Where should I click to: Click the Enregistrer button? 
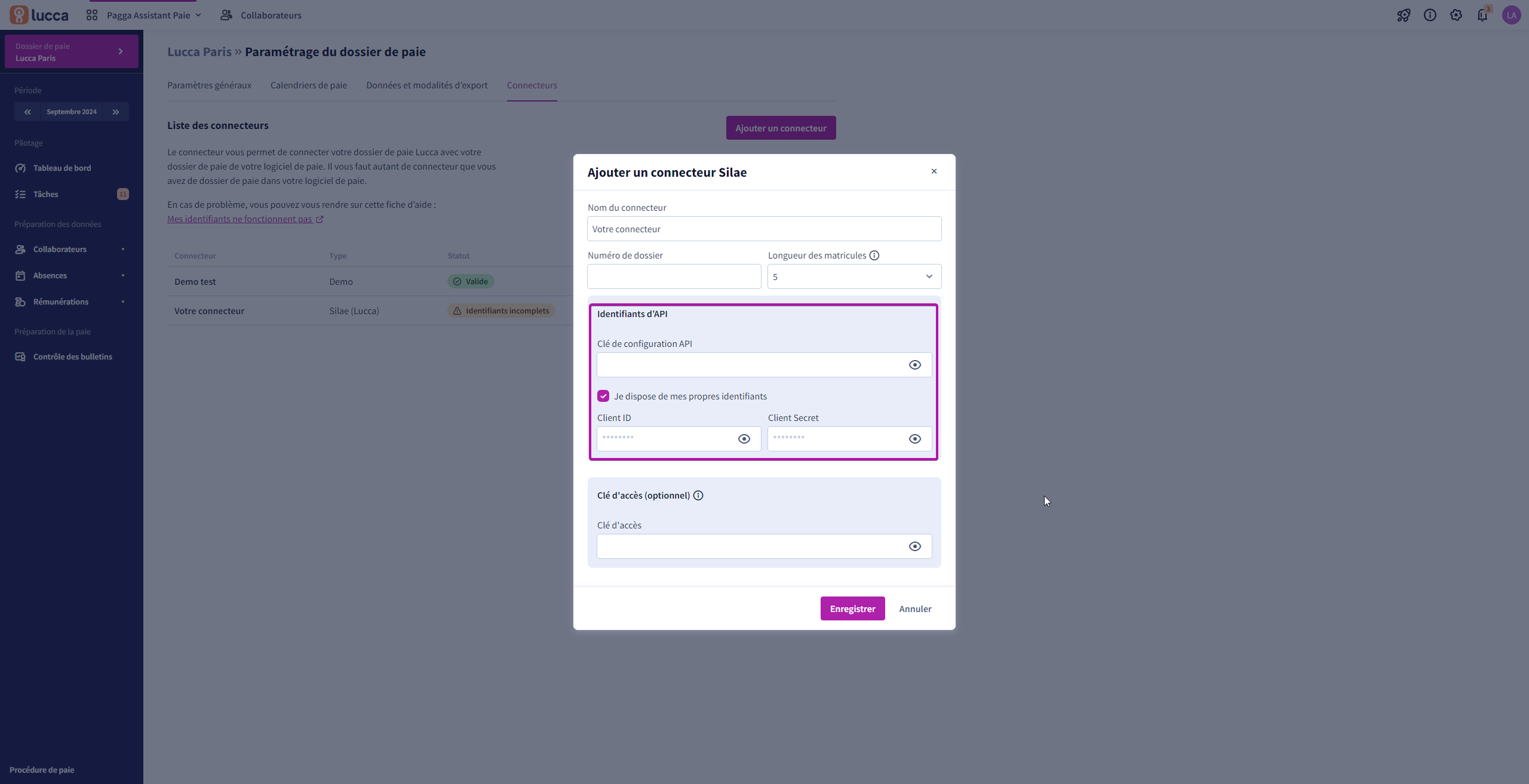[x=852, y=608]
